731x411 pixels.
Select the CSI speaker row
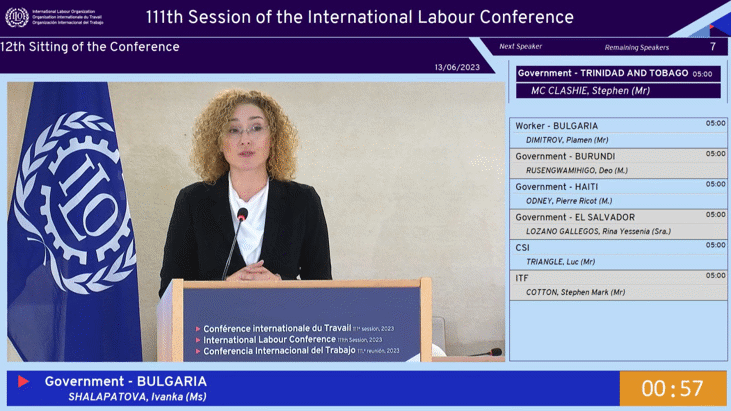pyautogui.click(x=618, y=254)
